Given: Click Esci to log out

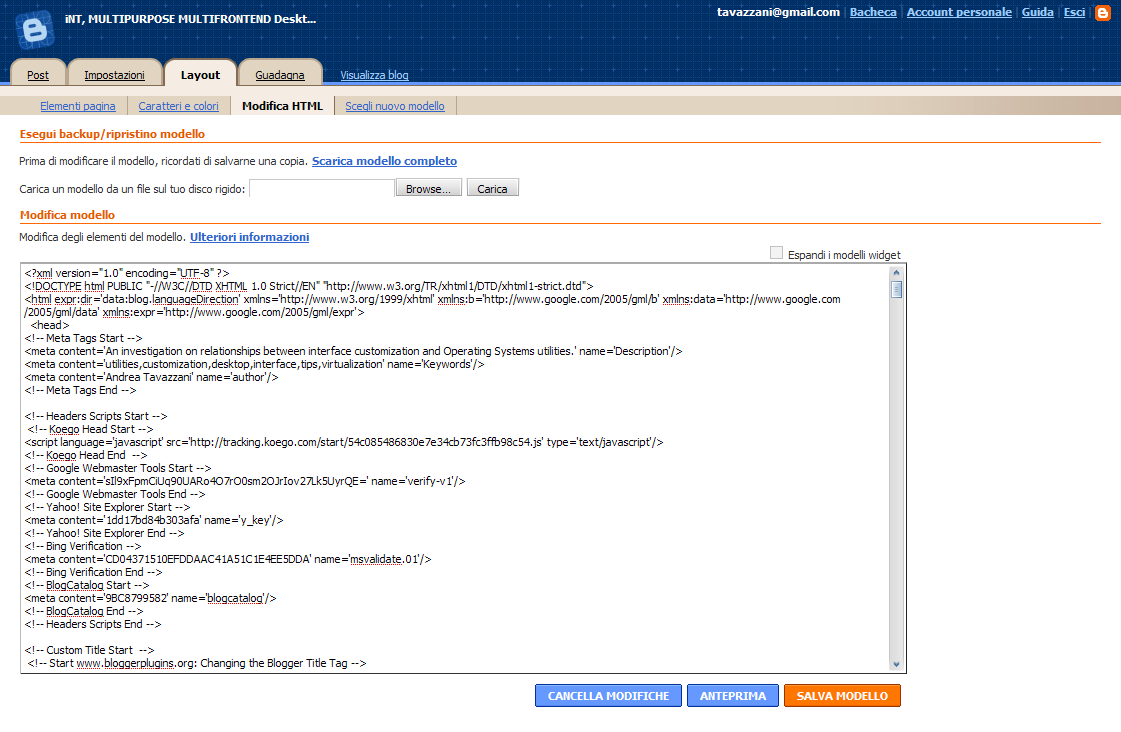Looking at the screenshot, I should pyautogui.click(x=1074, y=12).
